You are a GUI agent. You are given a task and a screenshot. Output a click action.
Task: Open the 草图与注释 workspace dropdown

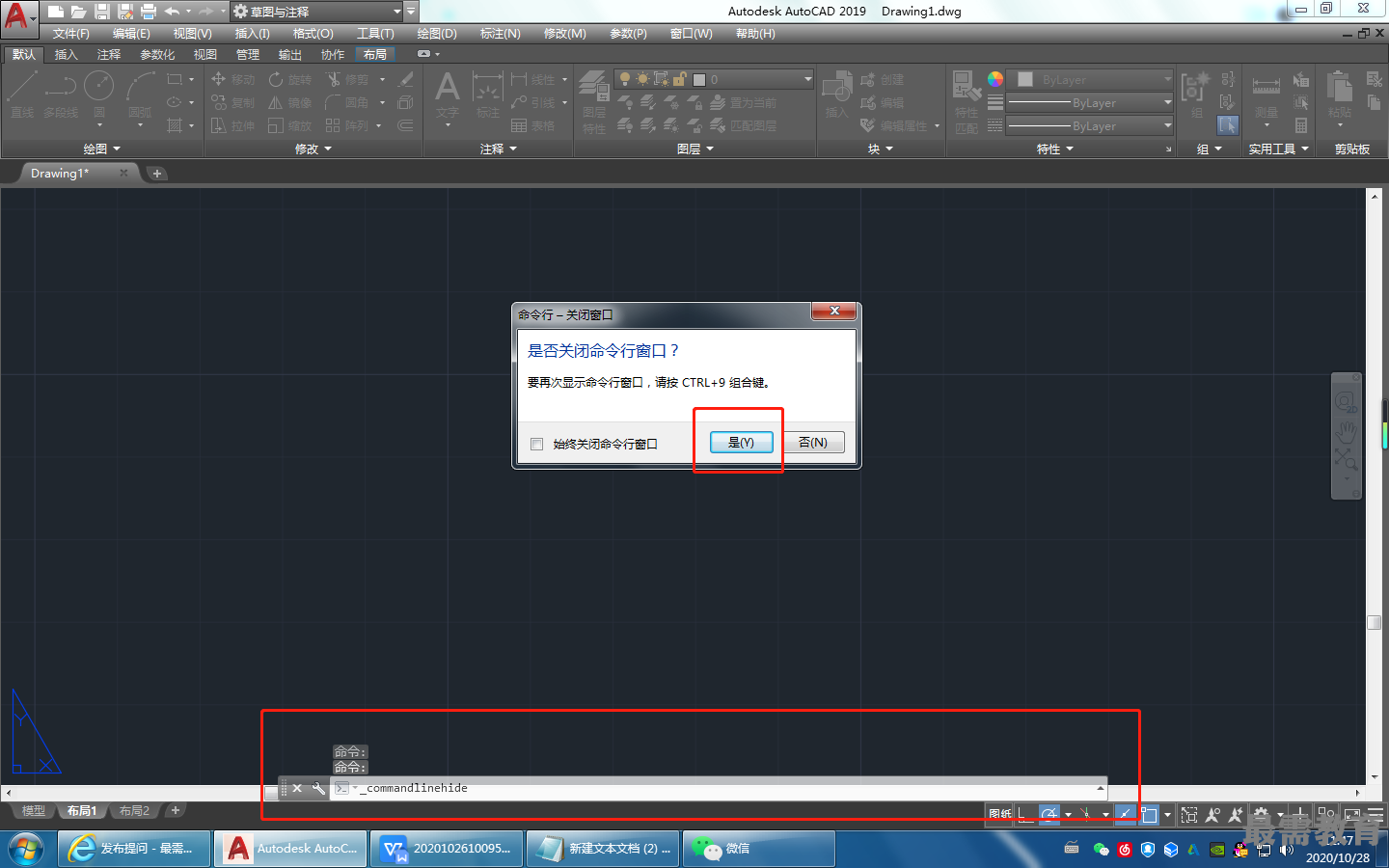316,12
